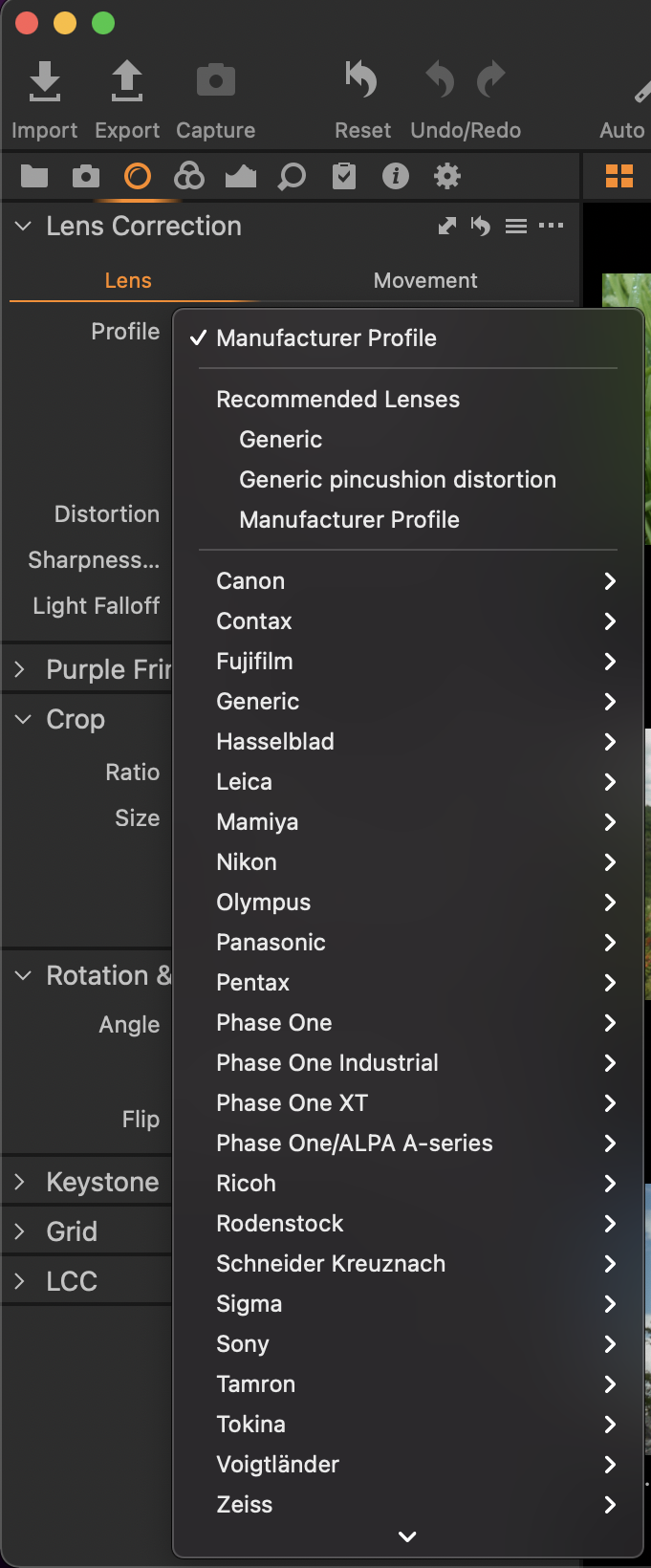Collapse the Lens Correction panel

24,227
